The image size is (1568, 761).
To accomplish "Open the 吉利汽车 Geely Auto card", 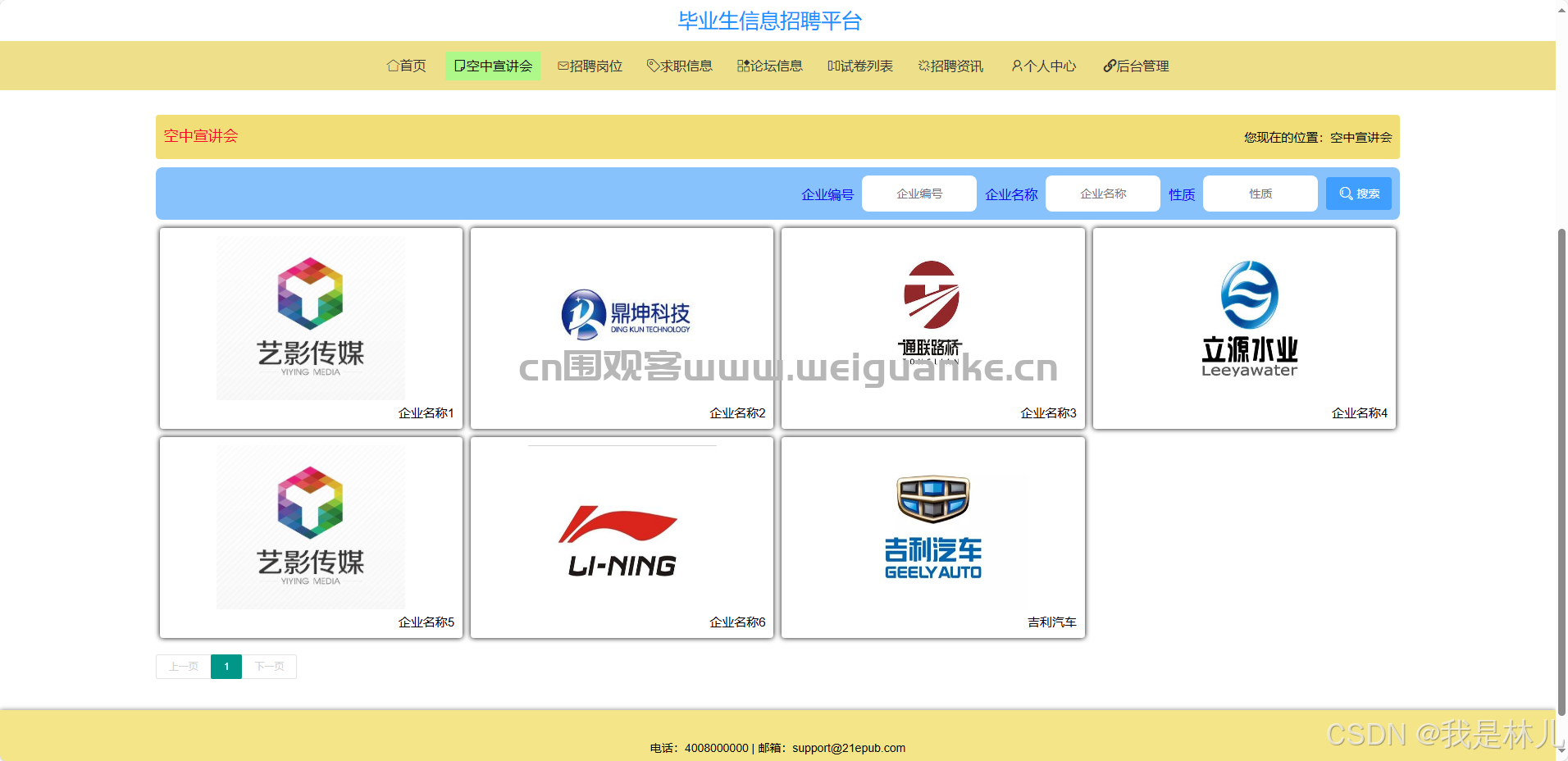I will [933, 537].
